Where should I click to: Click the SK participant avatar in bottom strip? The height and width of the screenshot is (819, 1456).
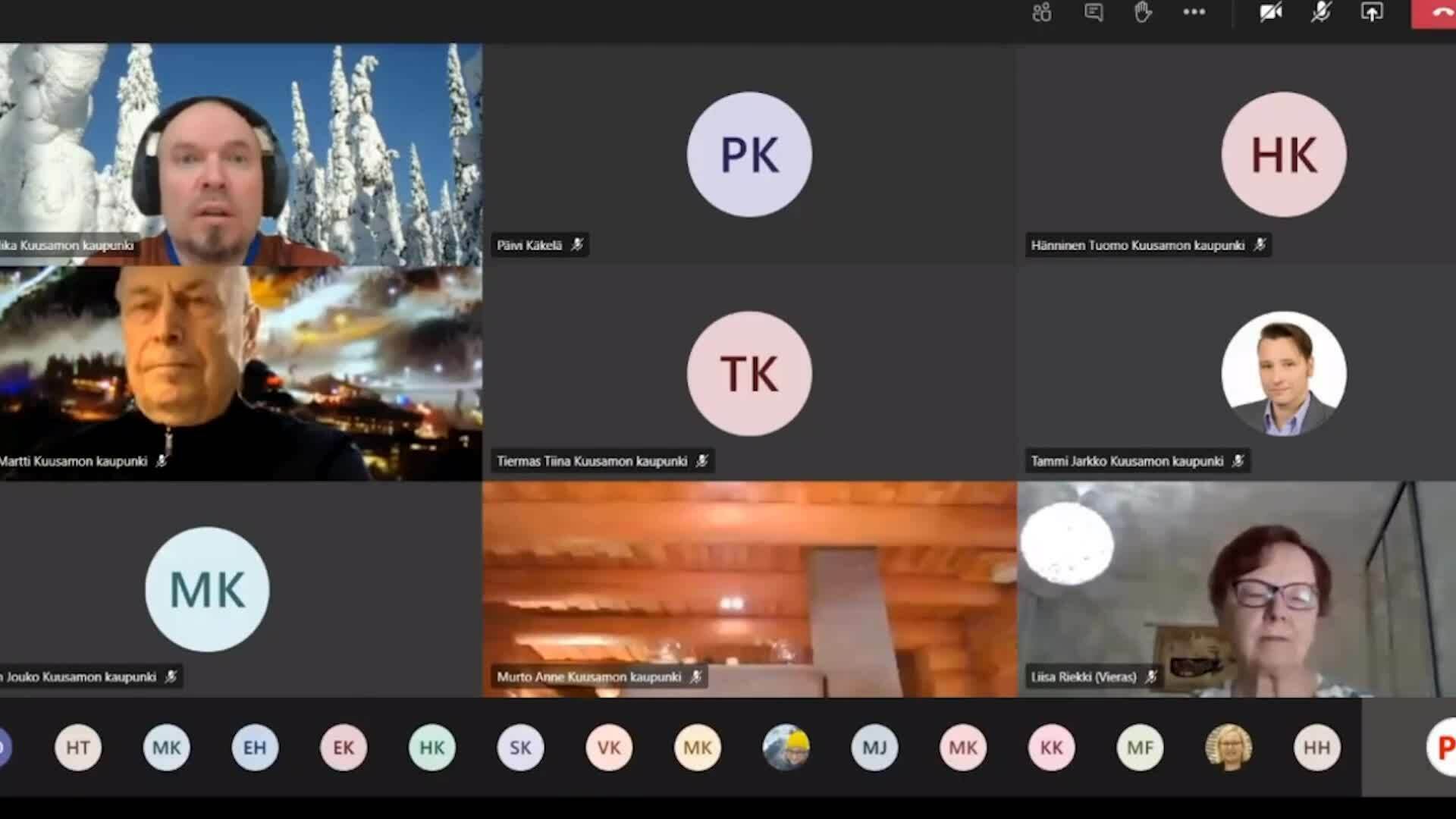520,748
